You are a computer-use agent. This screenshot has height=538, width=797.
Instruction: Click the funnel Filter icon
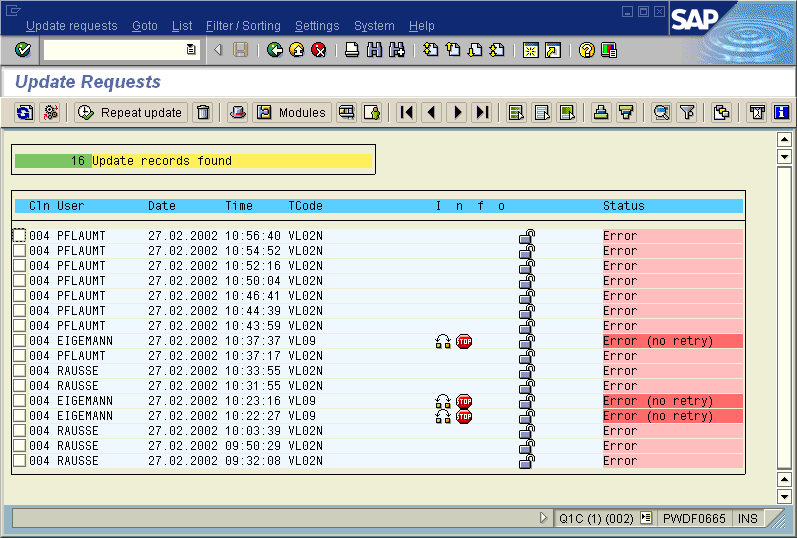[687, 112]
